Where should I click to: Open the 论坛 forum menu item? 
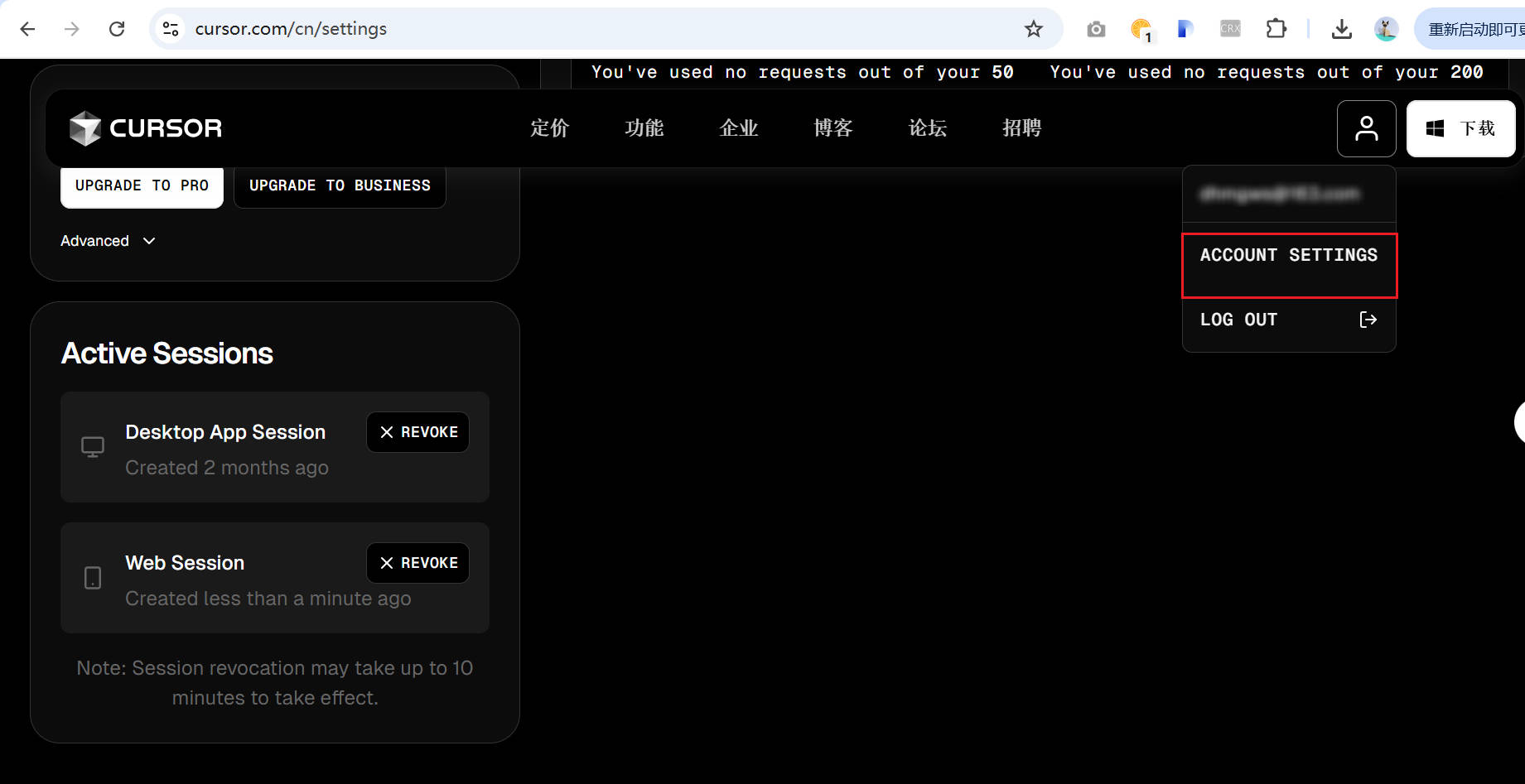928,128
